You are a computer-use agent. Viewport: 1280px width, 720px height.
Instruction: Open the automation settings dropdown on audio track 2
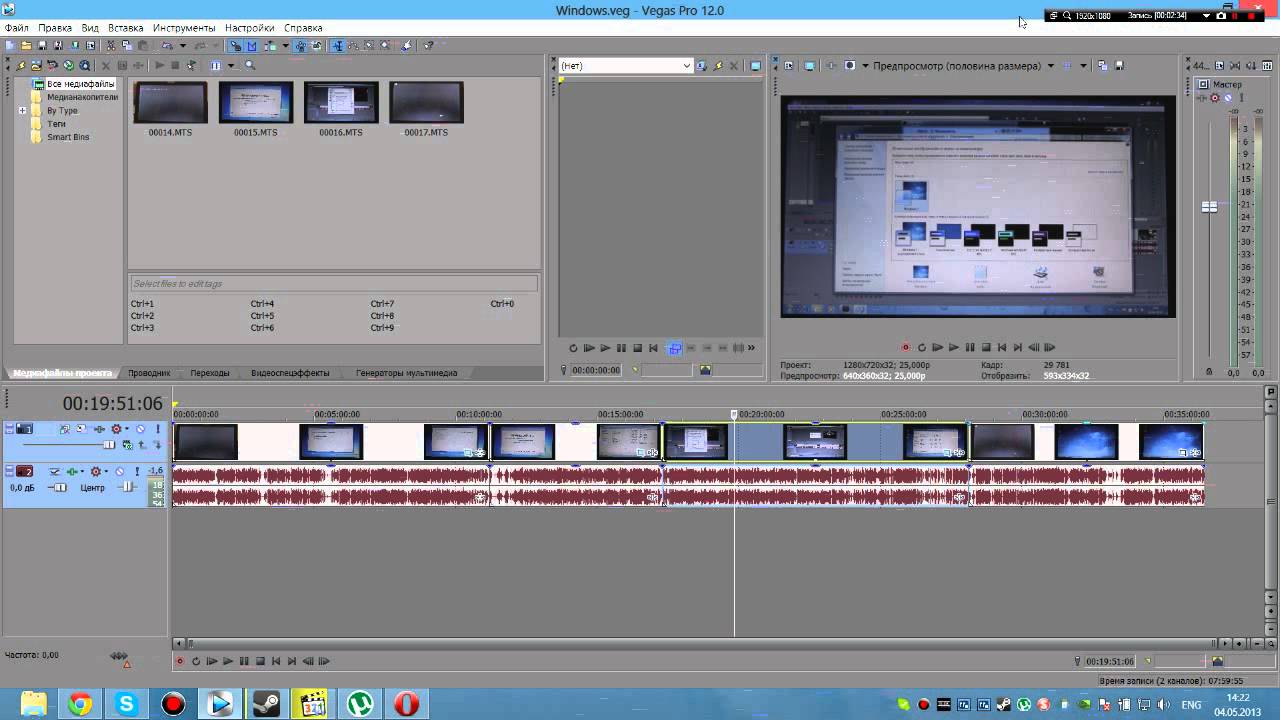click(x=106, y=471)
